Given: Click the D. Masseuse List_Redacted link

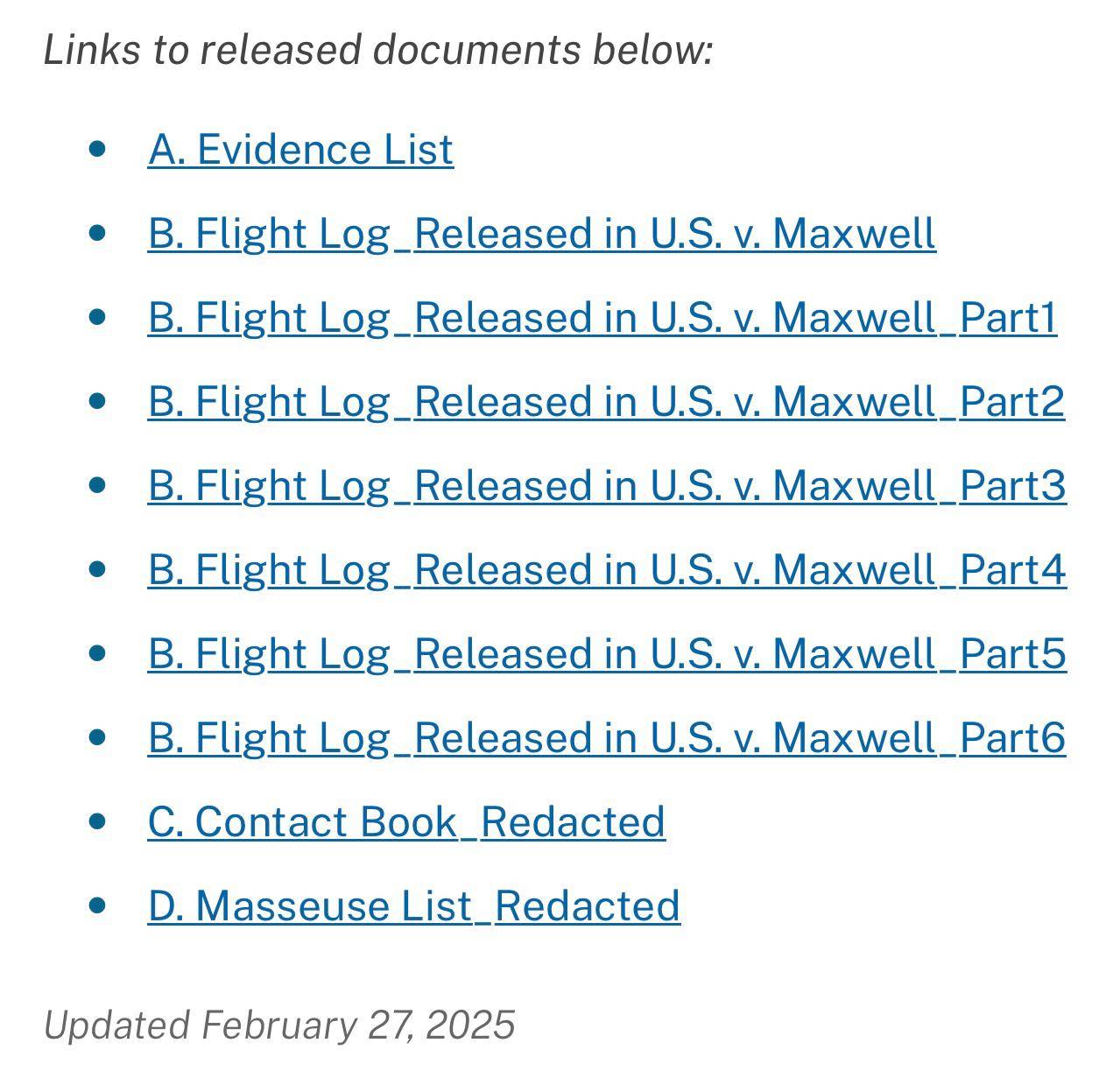Looking at the screenshot, I should pos(413,906).
